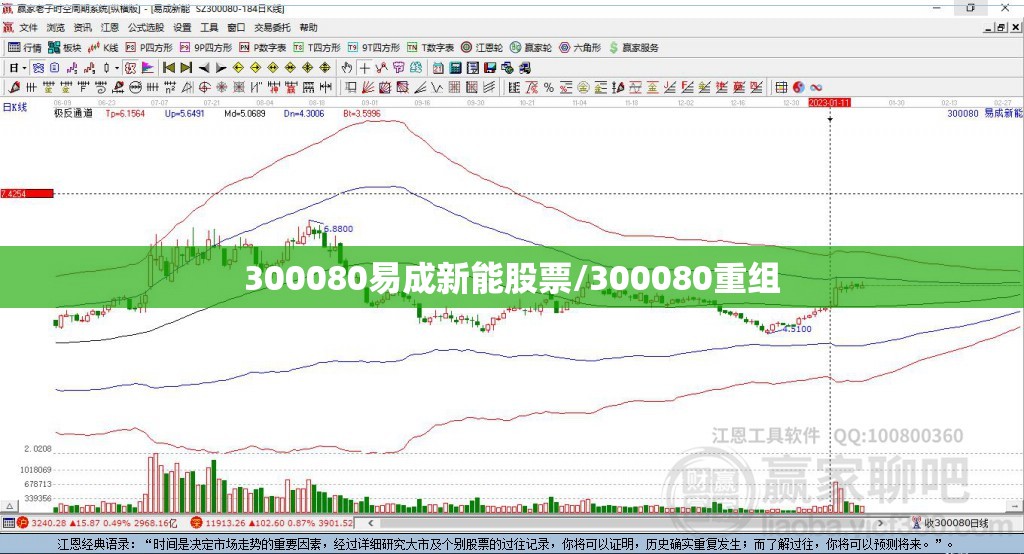Click the infinity symbol icon

pos(816,88)
